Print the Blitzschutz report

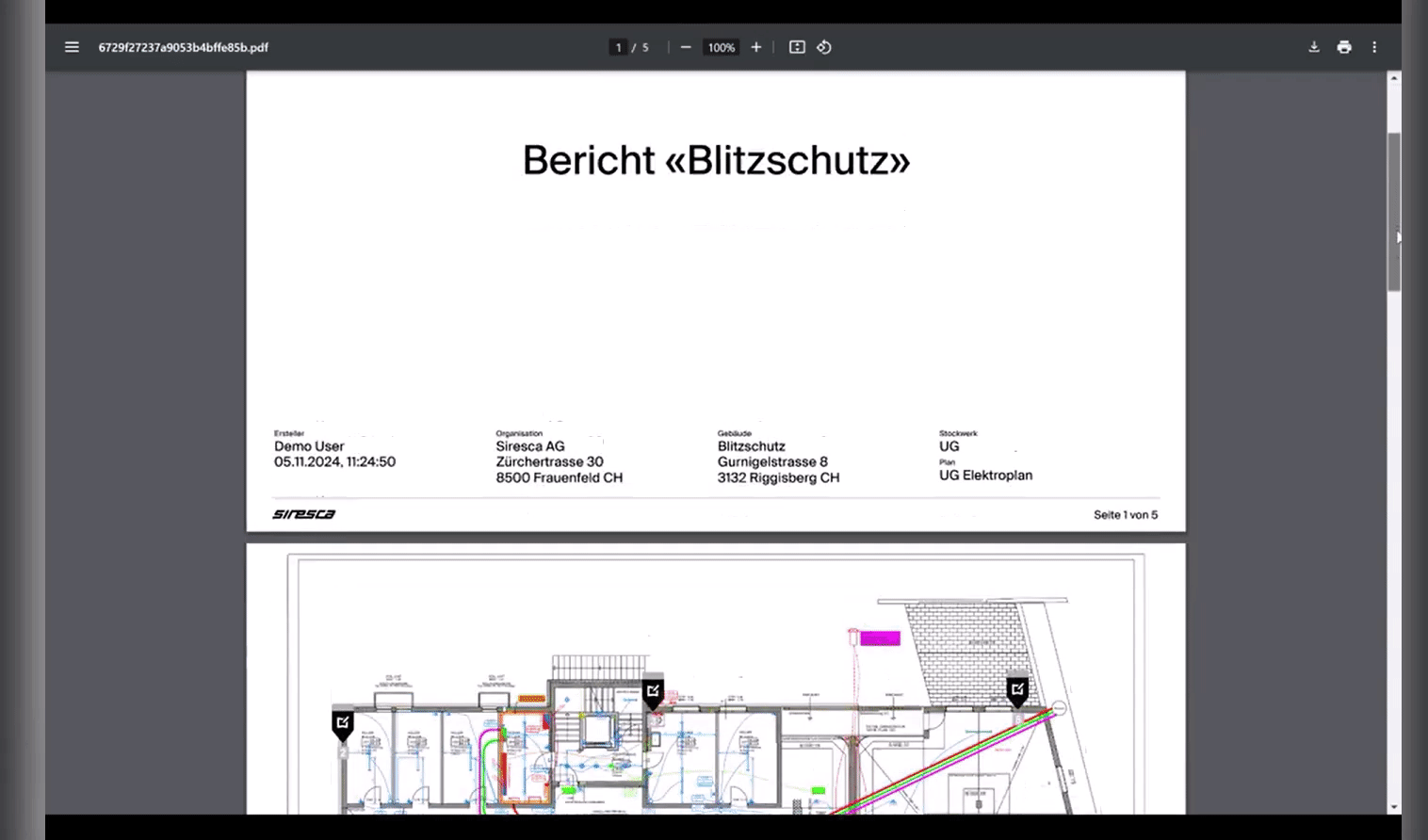click(1344, 47)
